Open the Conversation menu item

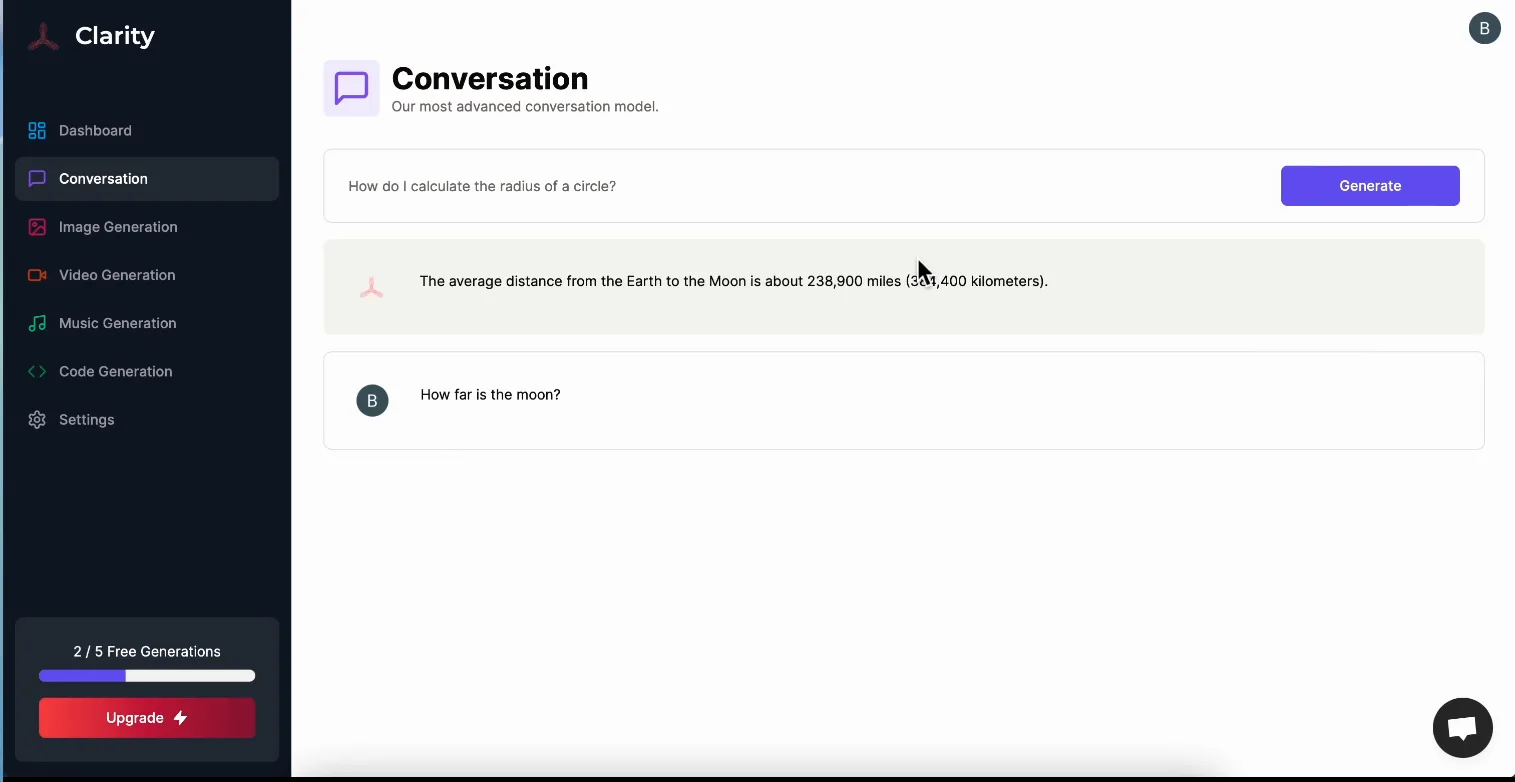tap(103, 179)
